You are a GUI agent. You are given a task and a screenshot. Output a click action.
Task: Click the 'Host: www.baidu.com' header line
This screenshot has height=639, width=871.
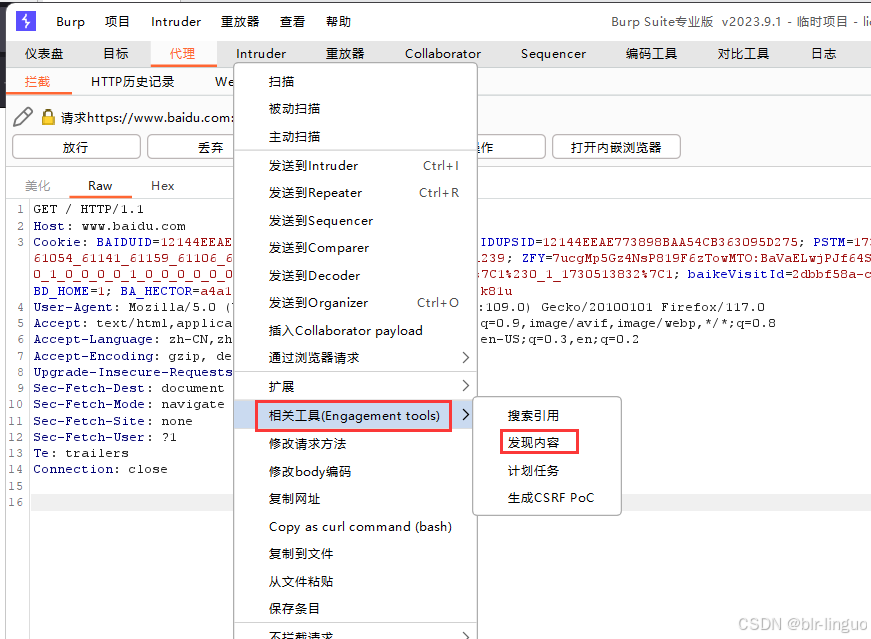(109, 226)
